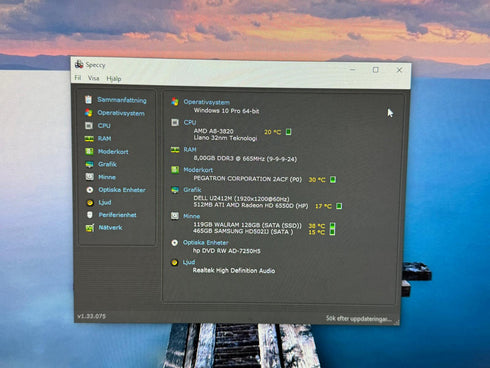490x368 pixels.
Task: Click the CPU chip icon in sidebar
Action: click(89, 125)
